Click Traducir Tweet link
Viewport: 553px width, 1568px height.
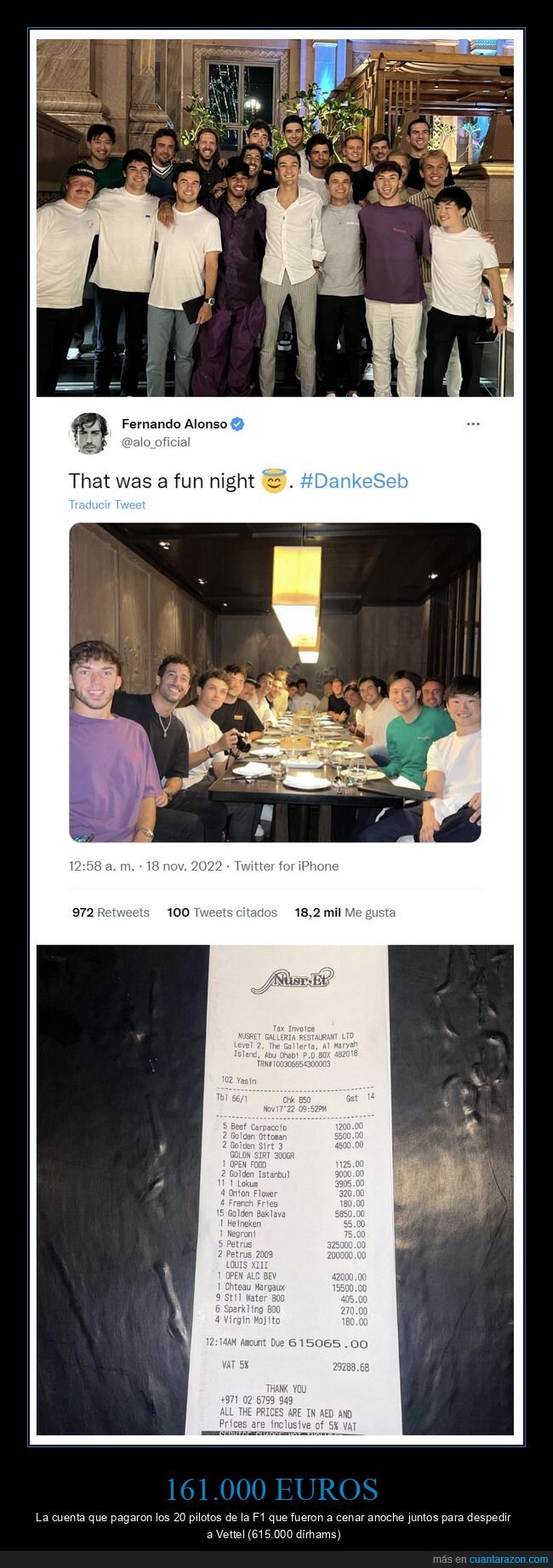[107, 504]
